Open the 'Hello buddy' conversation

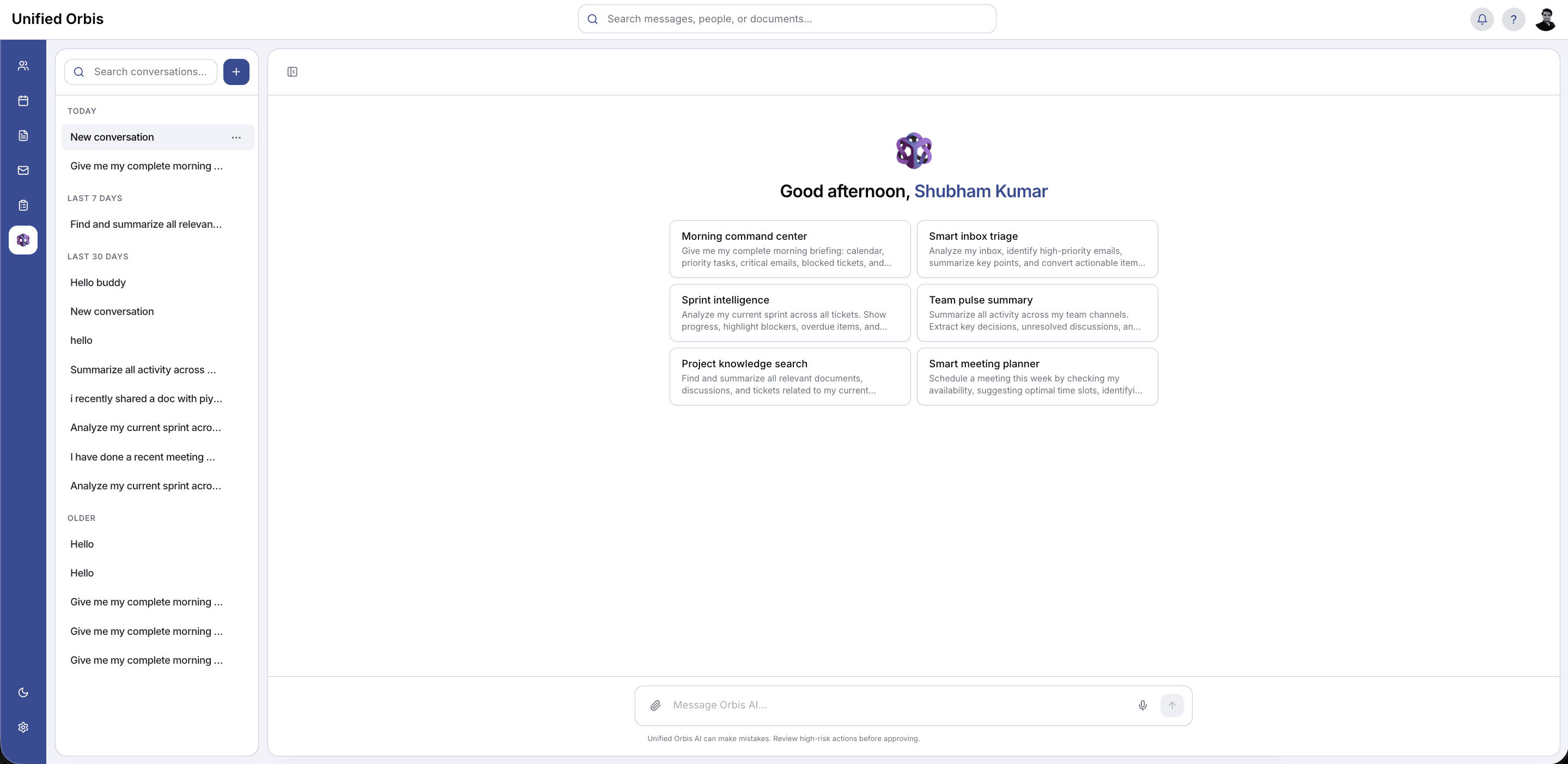[158, 282]
